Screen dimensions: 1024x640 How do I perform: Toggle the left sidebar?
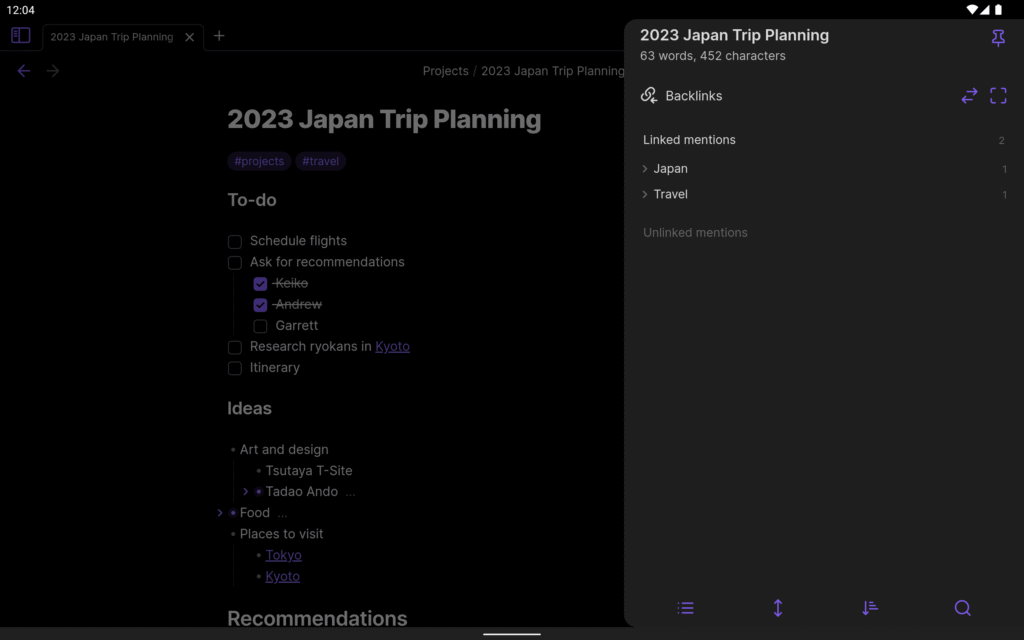(19, 35)
